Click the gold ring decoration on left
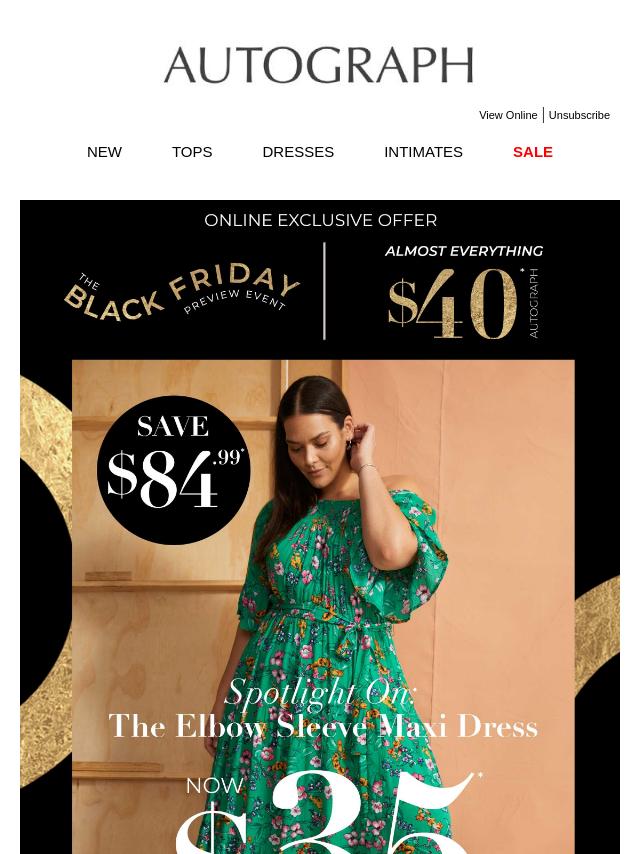This screenshot has height=854, width=640. [46, 580]
